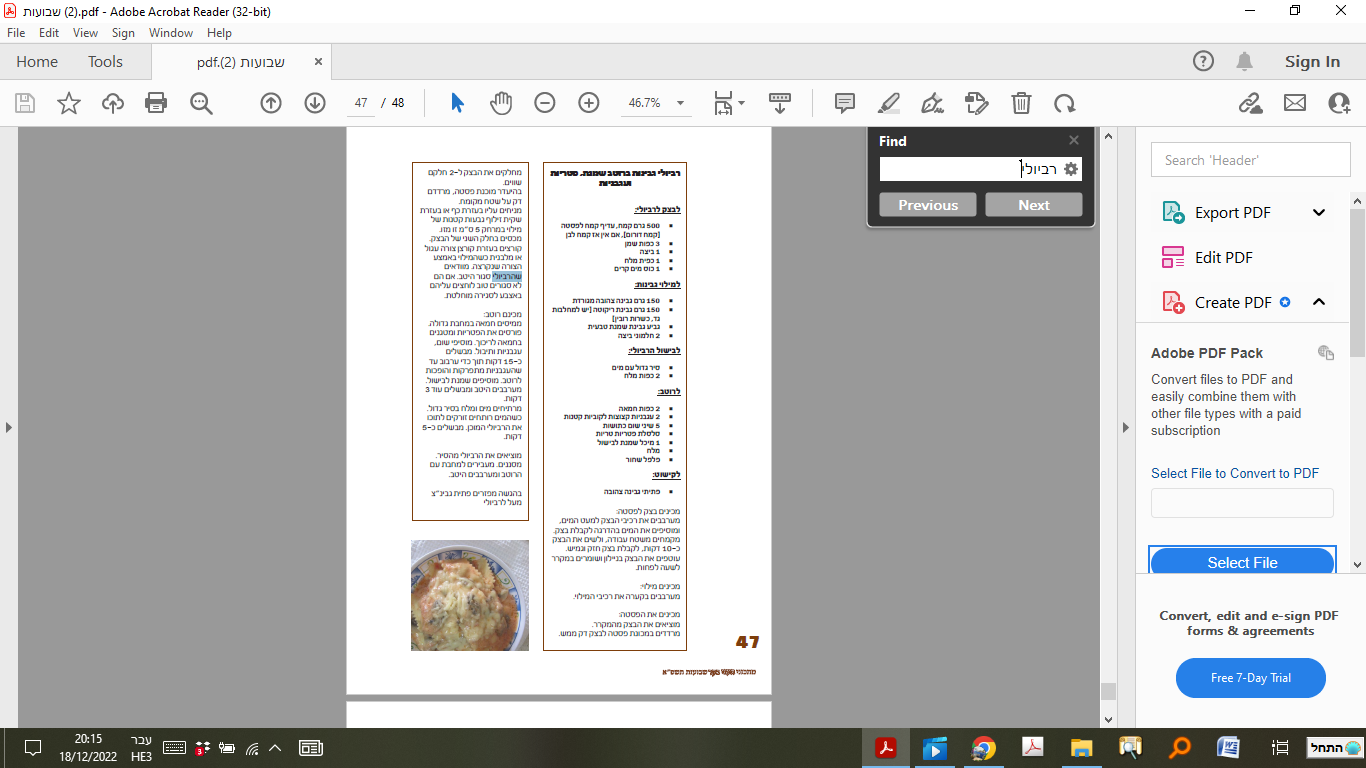Click the Sign In button
Screen dimensions: 1366x768
1312,62
